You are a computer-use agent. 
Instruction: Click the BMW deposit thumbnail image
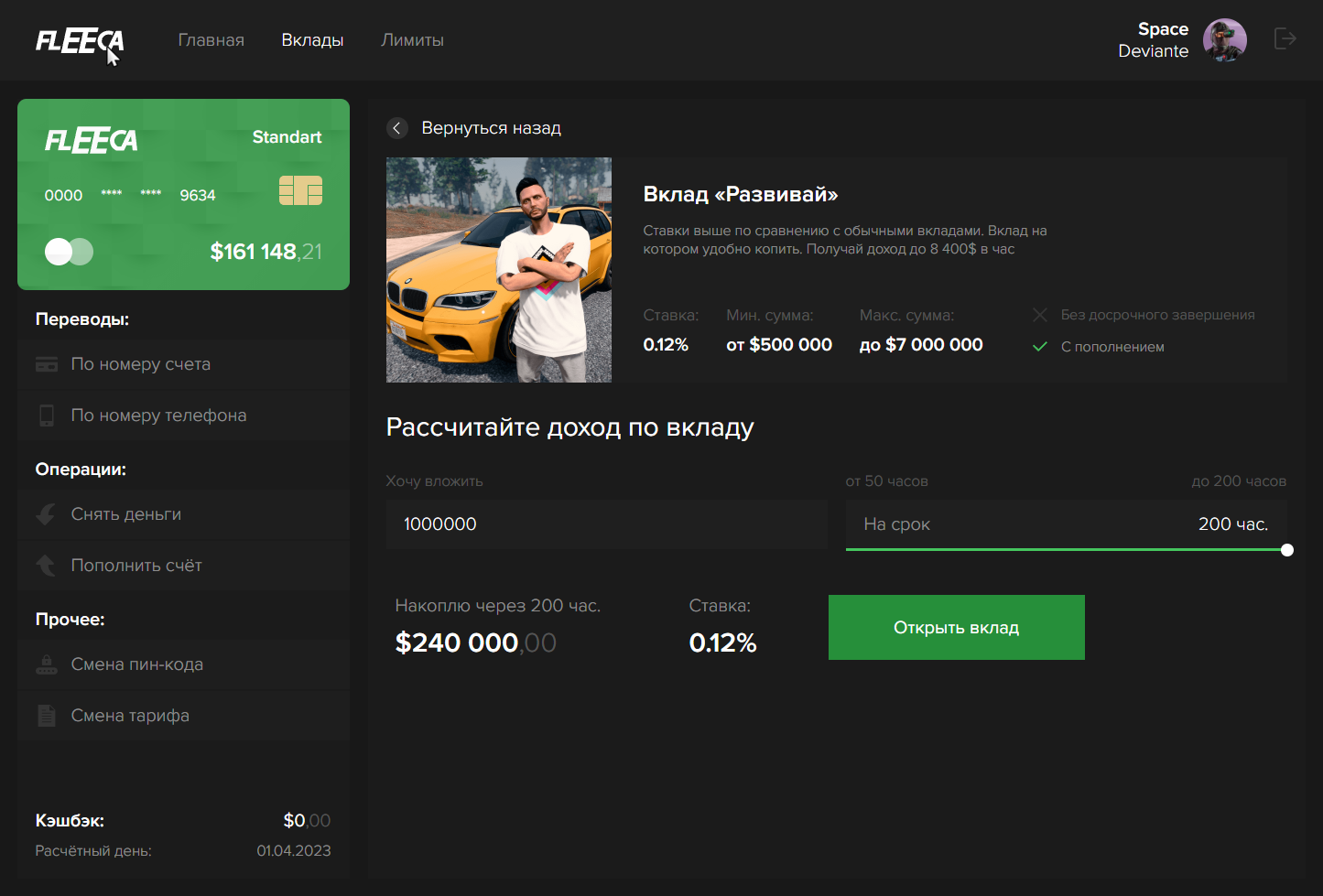pos(499,270)
